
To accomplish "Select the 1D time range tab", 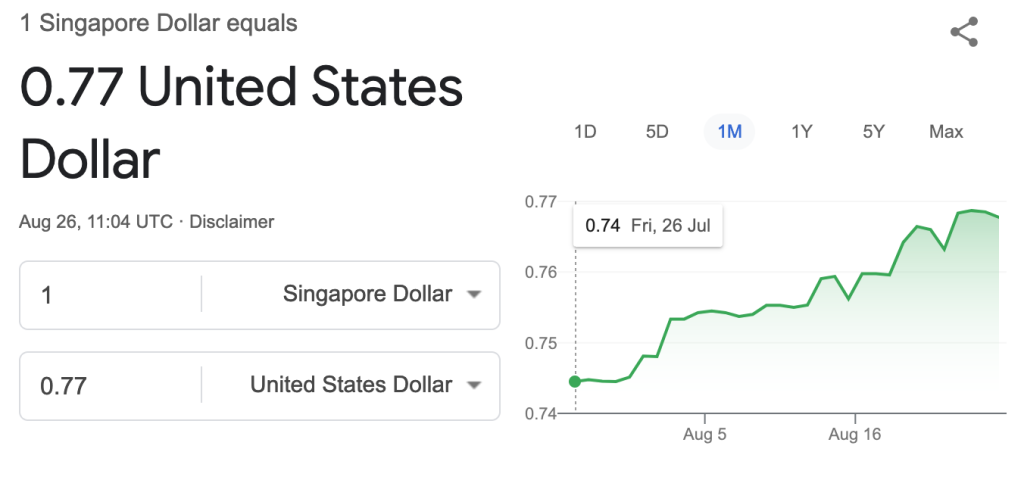I will coord(585,132).
